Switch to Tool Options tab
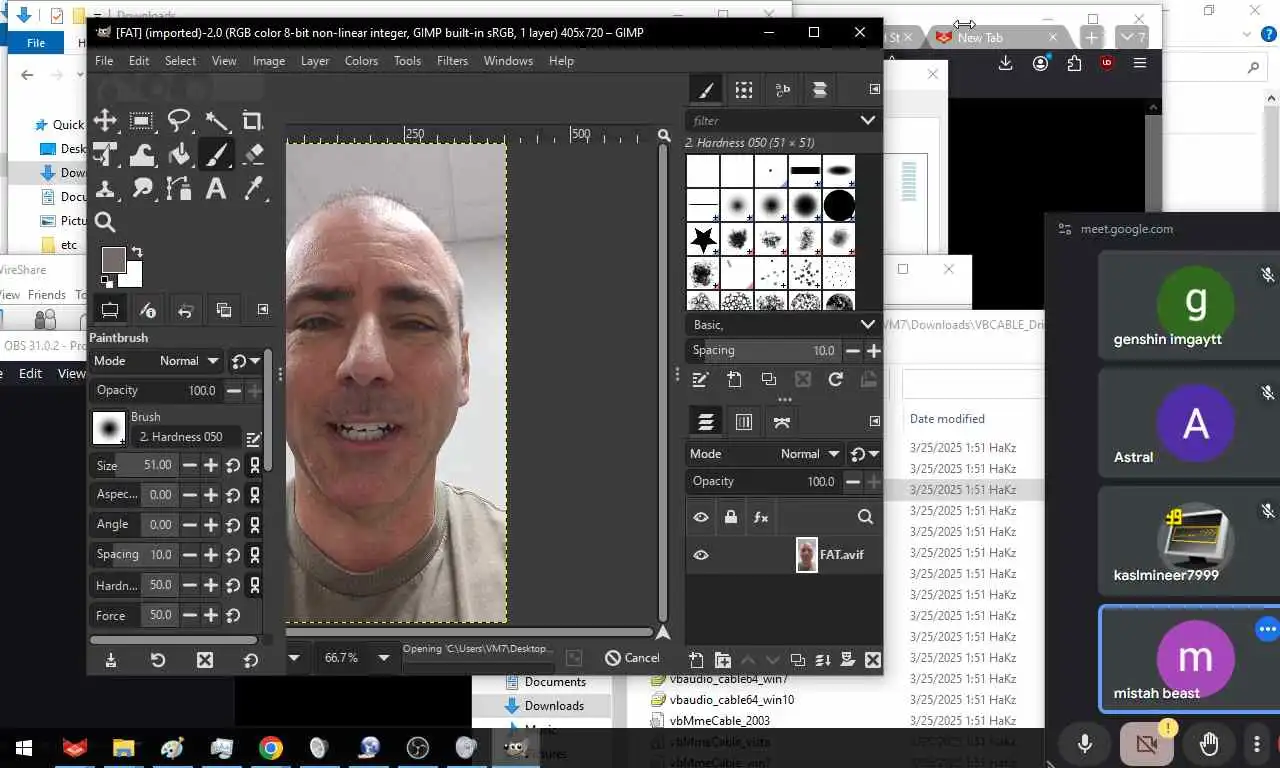This screenshot has width=1280, height=768. [110, 310]
